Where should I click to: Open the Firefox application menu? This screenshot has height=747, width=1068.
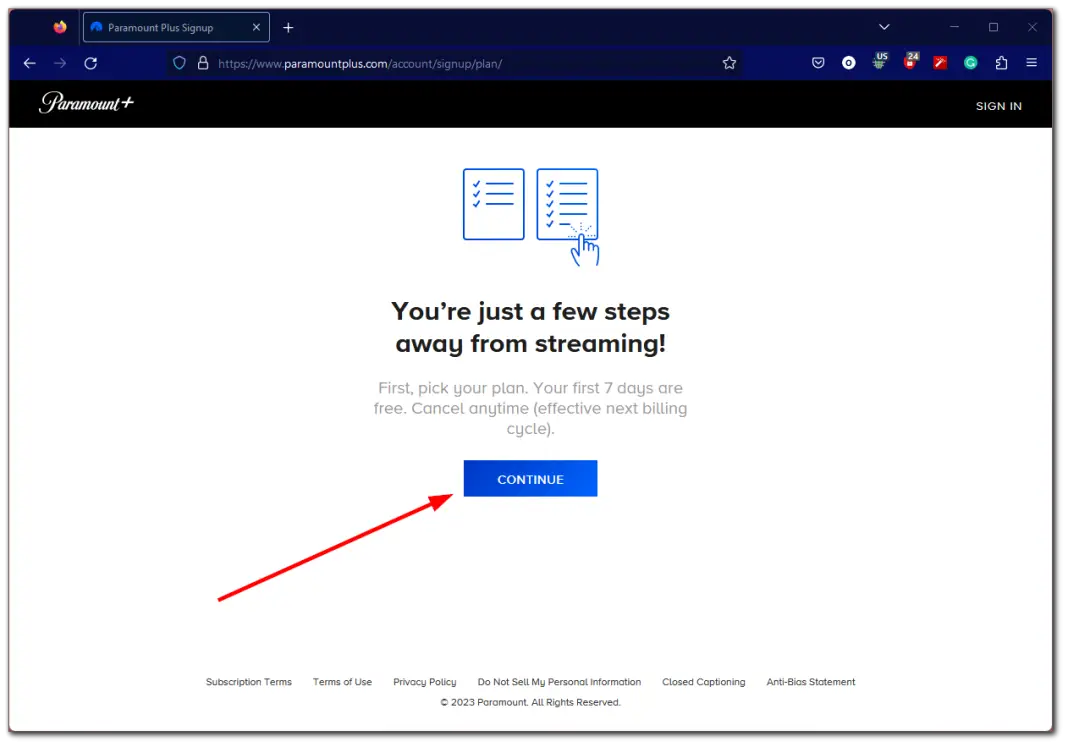1031,63
